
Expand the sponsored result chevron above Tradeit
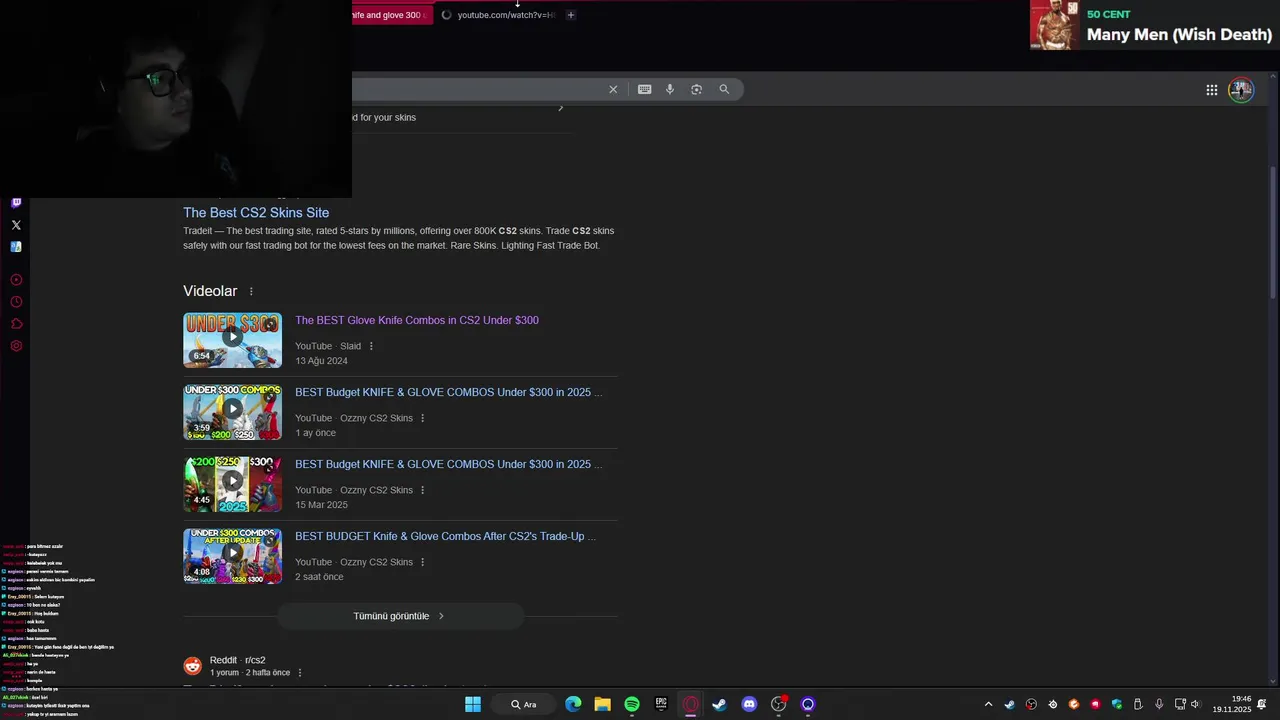561,108
